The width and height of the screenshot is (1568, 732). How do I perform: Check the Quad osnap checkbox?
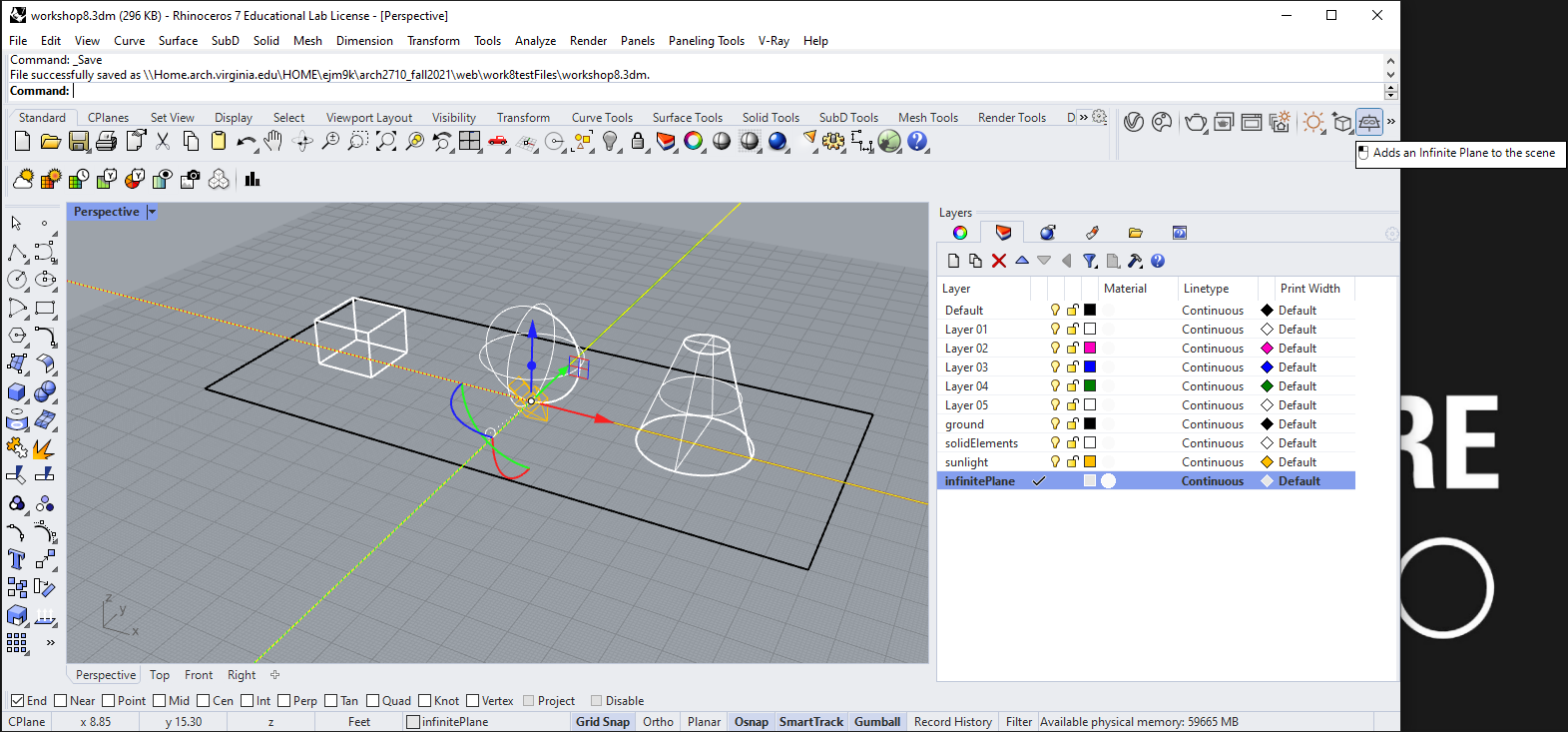372,700
